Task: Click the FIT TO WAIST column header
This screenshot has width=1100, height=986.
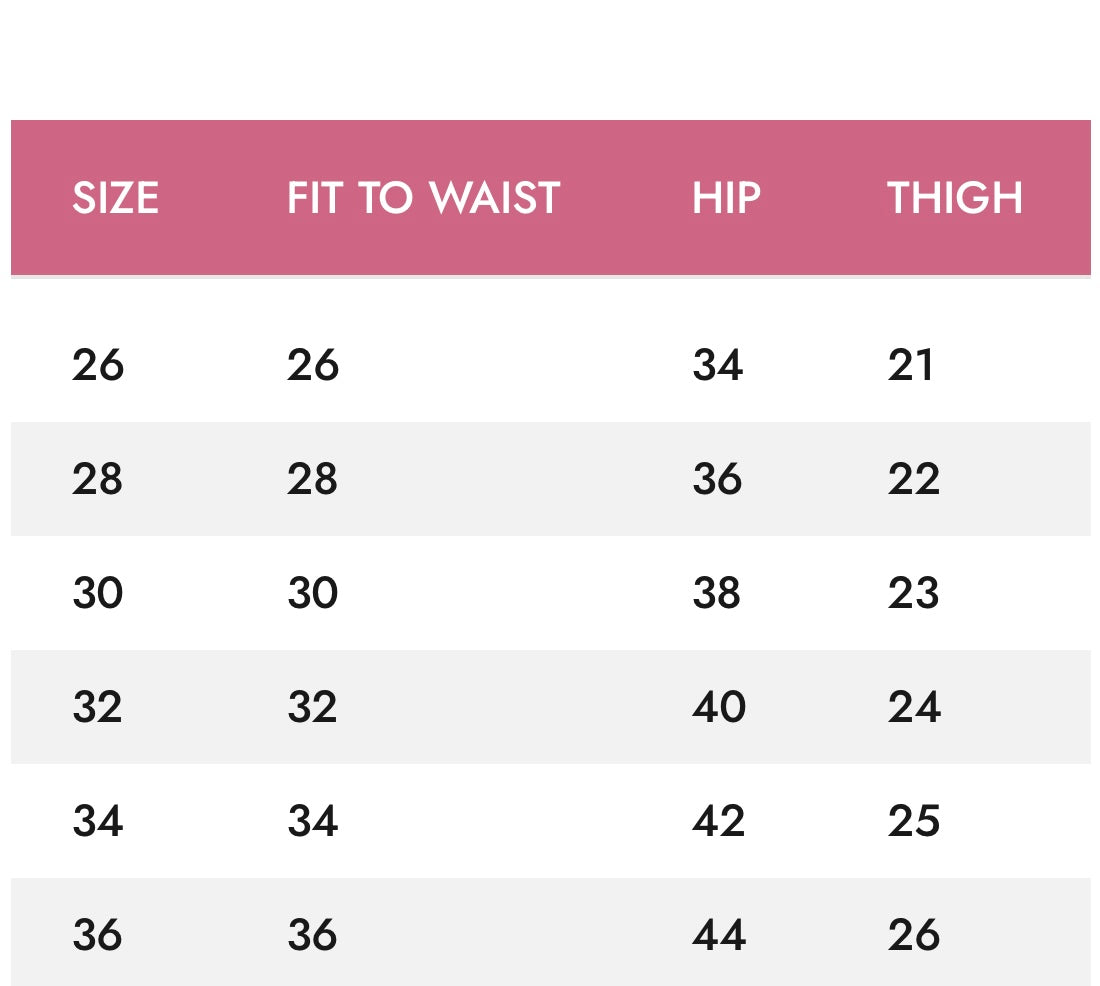Action: coord(423,198)
